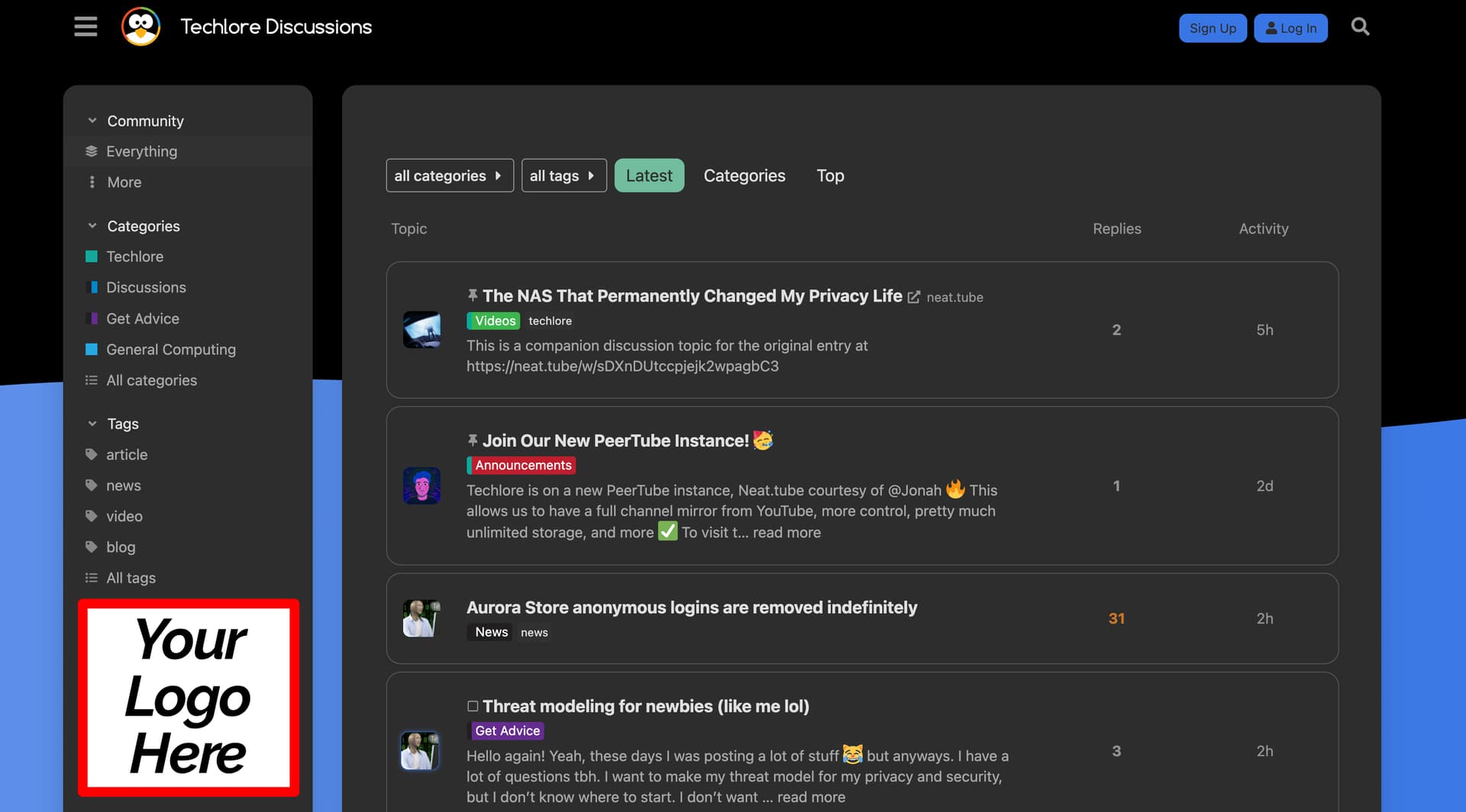
Task: Switch to the Top tab
Action: [x=830, y=176]
